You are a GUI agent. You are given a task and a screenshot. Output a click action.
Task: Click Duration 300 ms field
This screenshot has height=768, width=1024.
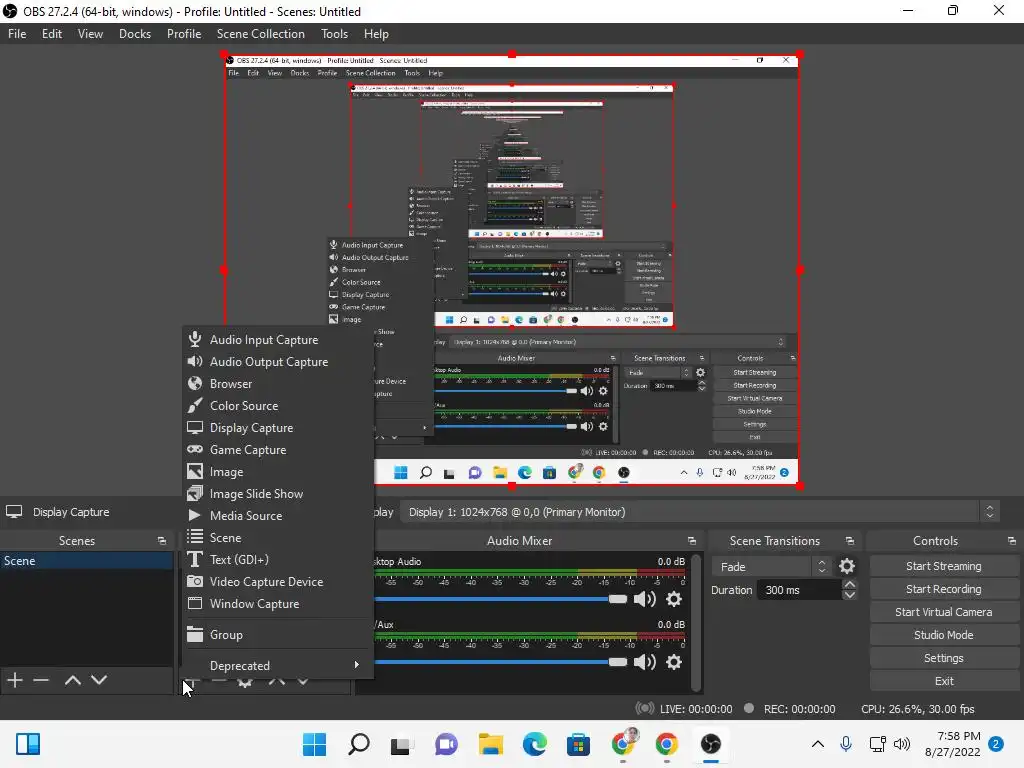click(x=801, y=590)
